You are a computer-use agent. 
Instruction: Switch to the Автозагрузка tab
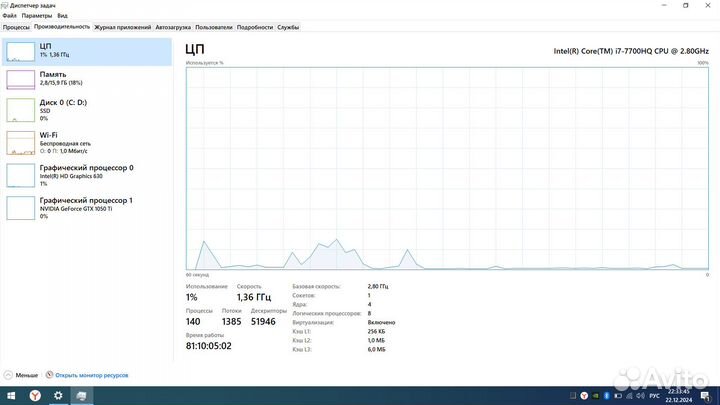(x=173, y=28)
